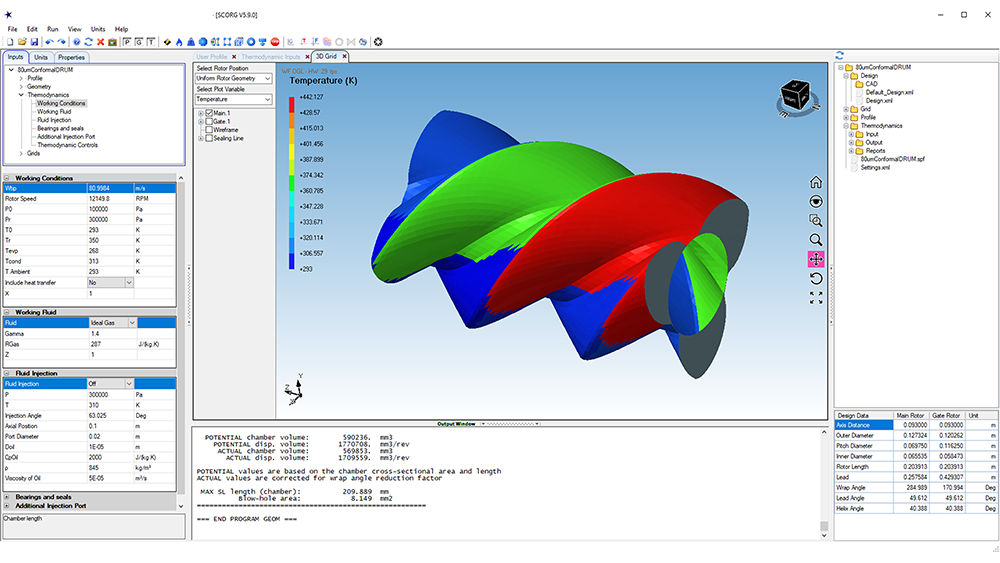Click the magnifier zoom icon in the 3D viewer
This screenshot has width=1000, height=563.
click(816, 240)
